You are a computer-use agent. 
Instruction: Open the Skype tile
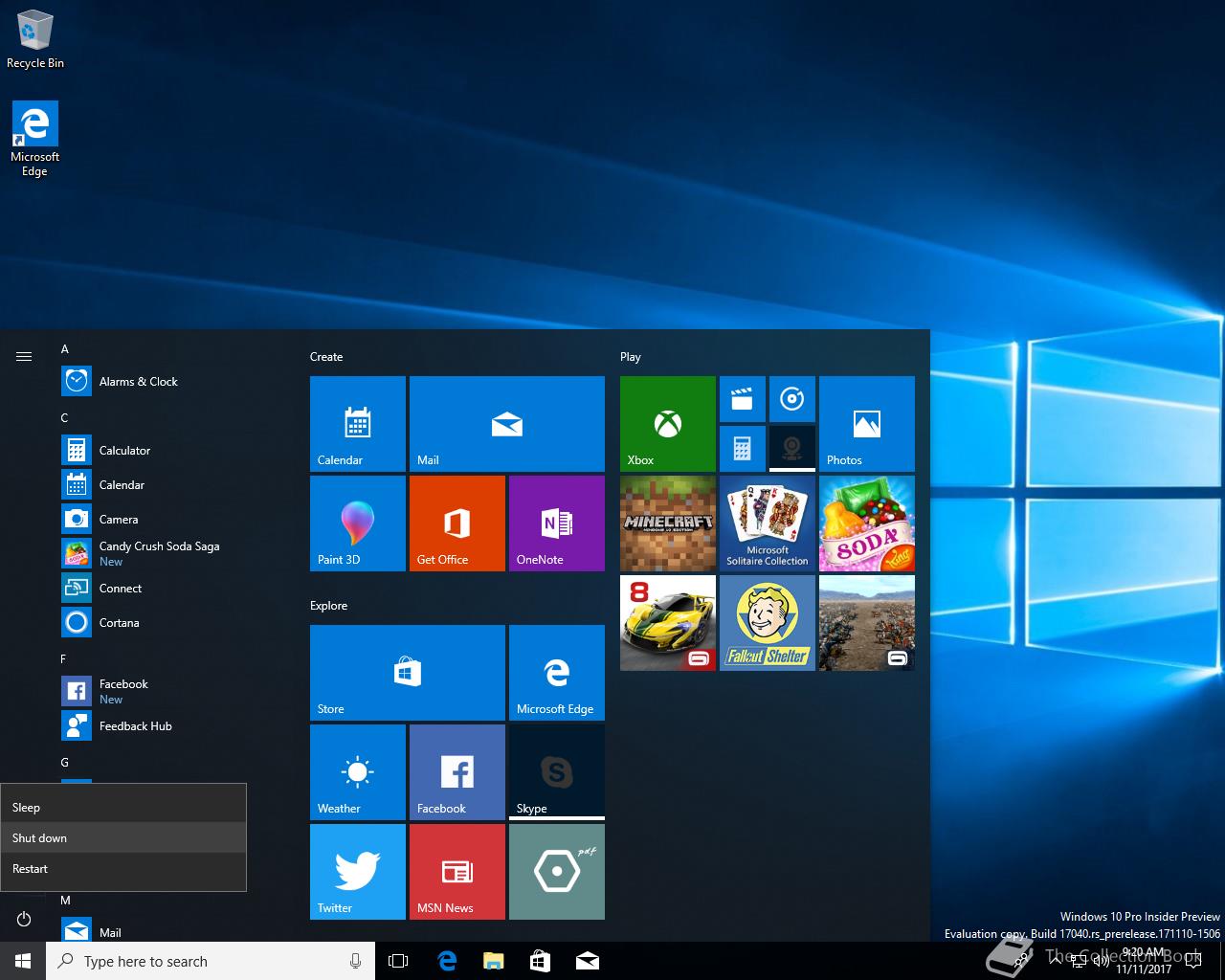(x=557, y=772)
